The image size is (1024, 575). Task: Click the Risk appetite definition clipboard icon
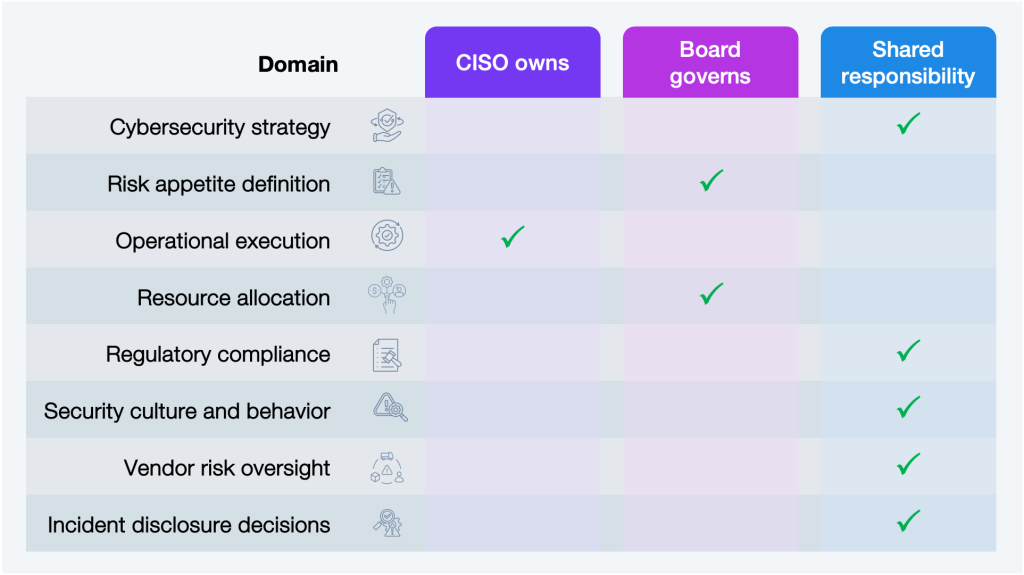coord(387,182)
